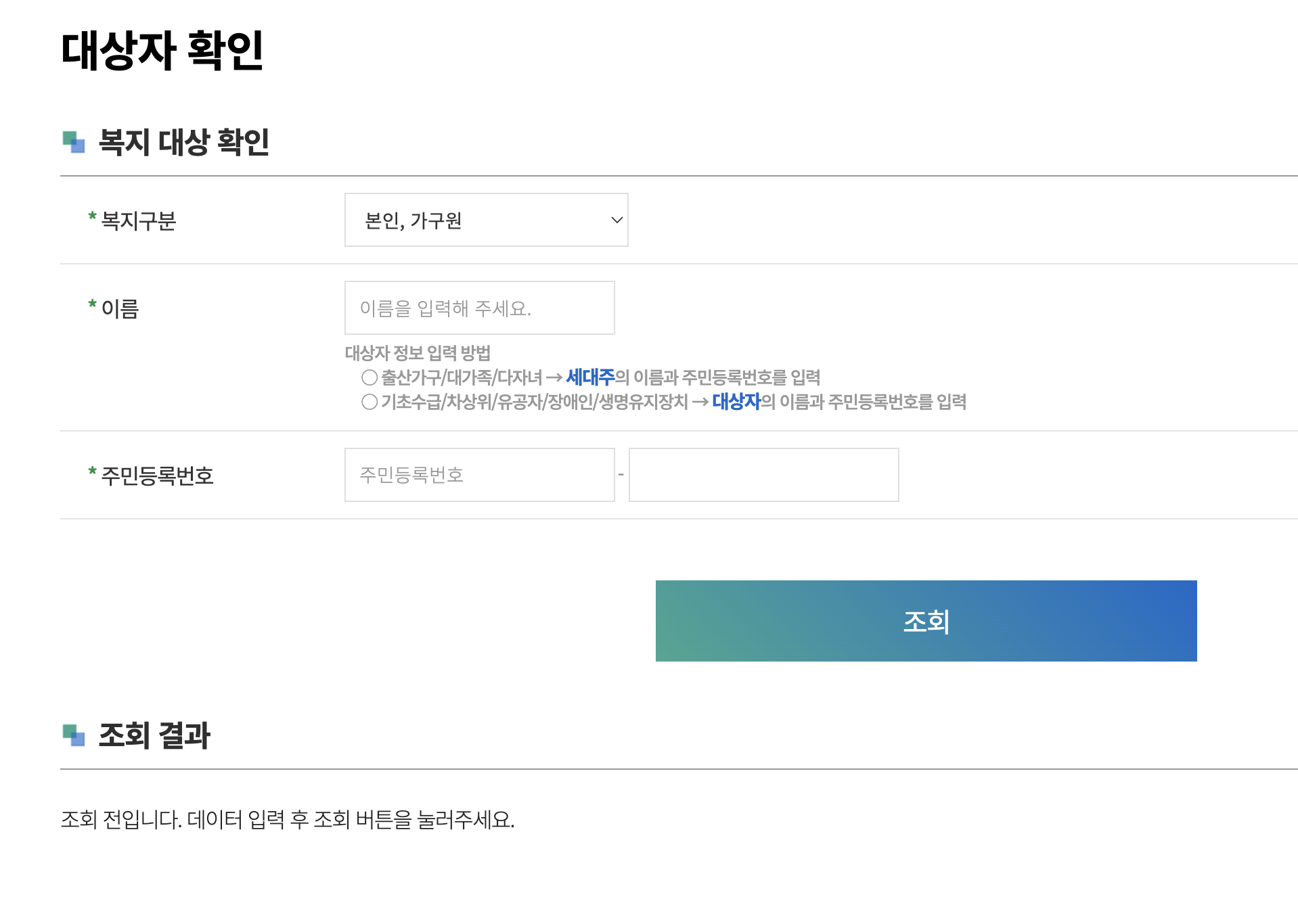Click the section marker icon beside 조회 결과

73,735
